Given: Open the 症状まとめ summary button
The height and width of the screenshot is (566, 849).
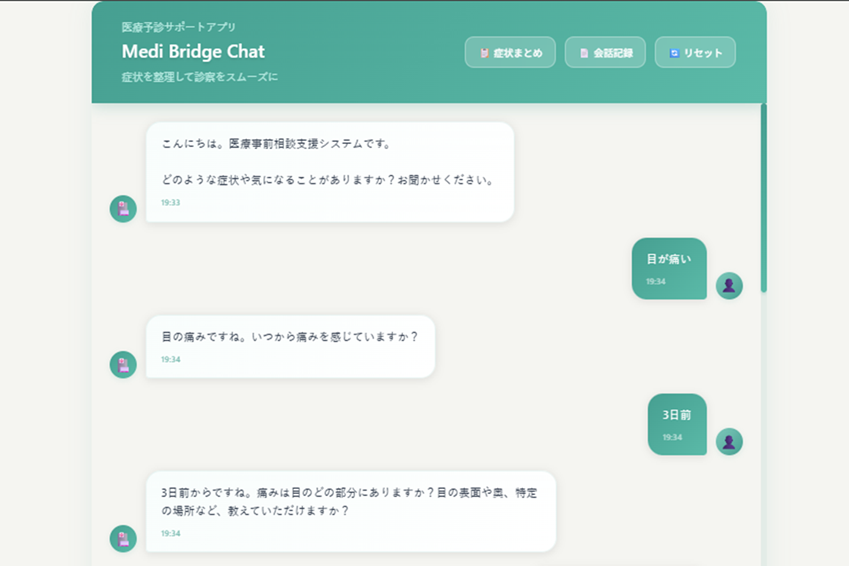Looking at the screenshot, I should pyautogui.click(x=510, y=53).
